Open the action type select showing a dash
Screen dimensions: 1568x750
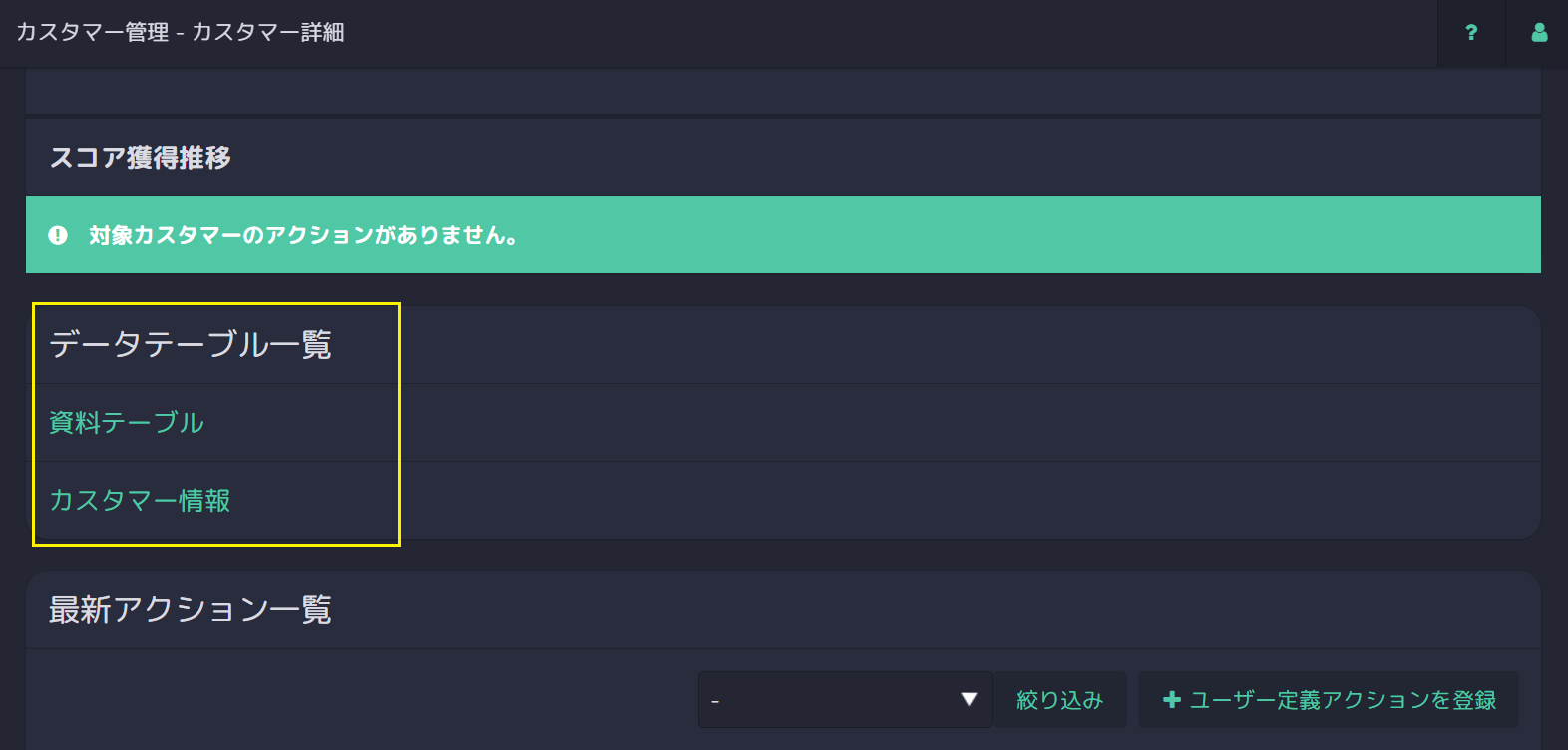click(845, 699)
